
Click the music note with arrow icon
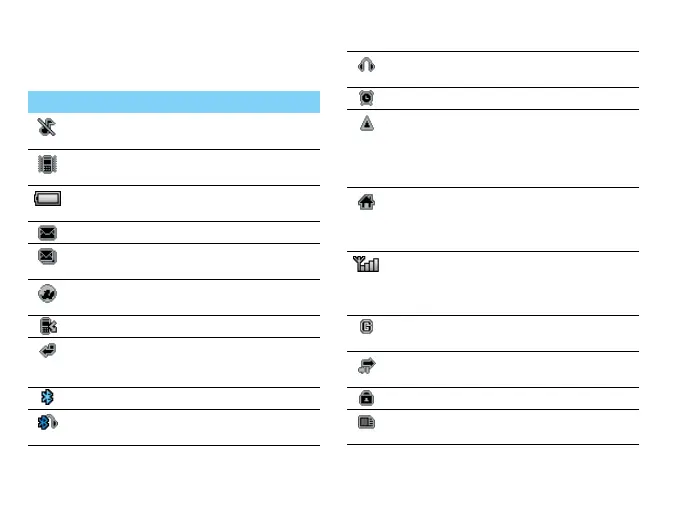tap(367, 366)
